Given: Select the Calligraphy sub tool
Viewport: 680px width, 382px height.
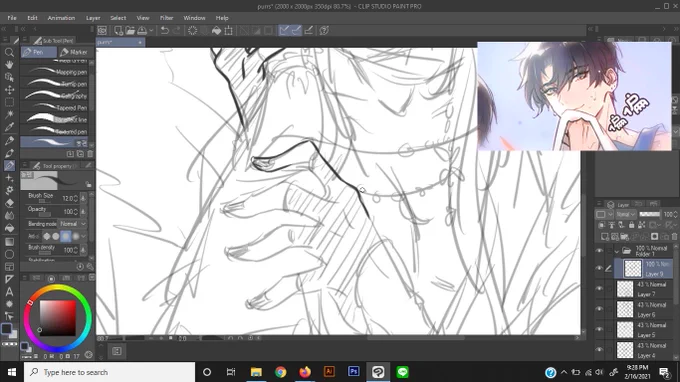Looking at the screenshot, I should tap(55, 96).
